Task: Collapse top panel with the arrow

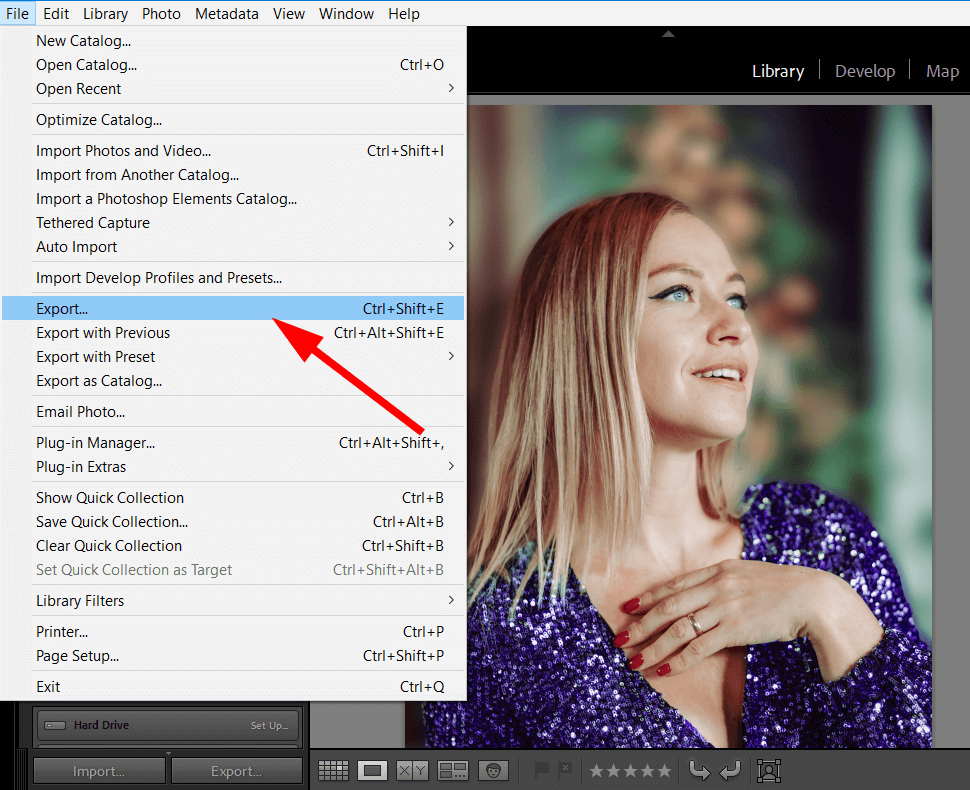Action: pyautogui.click(x=668, y=34)
